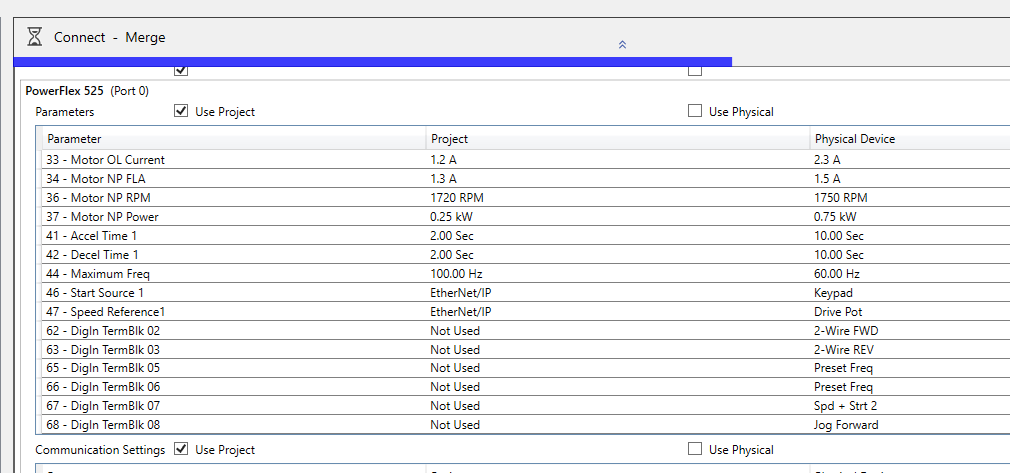Image resolution: width=1010 pixels, height=473 pixels.
Task: Click the Parameter column header
Action: click(234, 139)
